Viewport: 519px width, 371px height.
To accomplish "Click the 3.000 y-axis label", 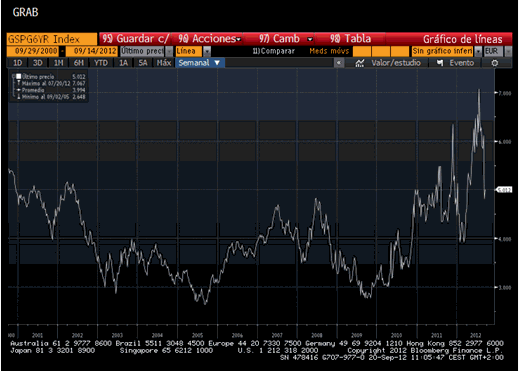I will pyautogui.click(x=505, y=287).
